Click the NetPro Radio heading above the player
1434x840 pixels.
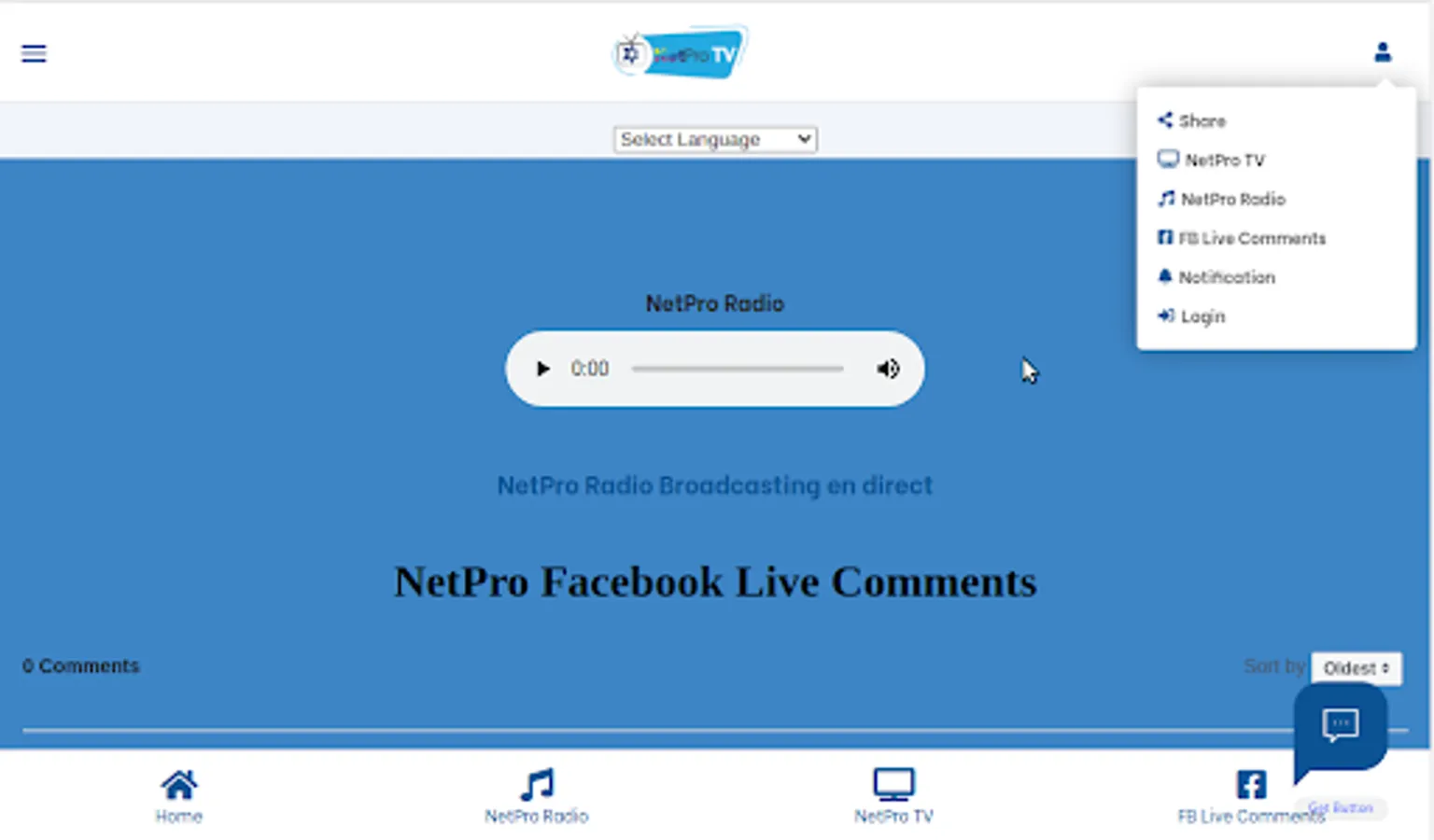715,303
